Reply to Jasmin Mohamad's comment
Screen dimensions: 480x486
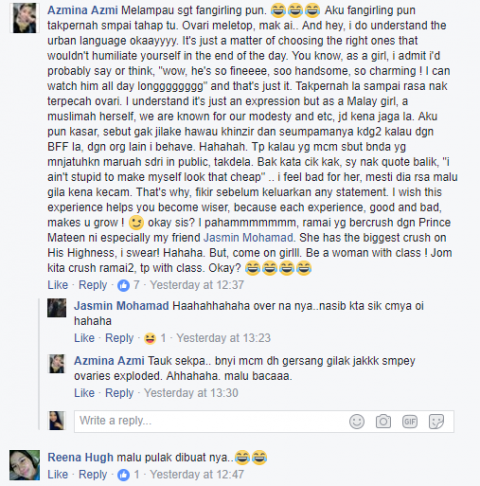pyautogui.click(x=119, y=338)
